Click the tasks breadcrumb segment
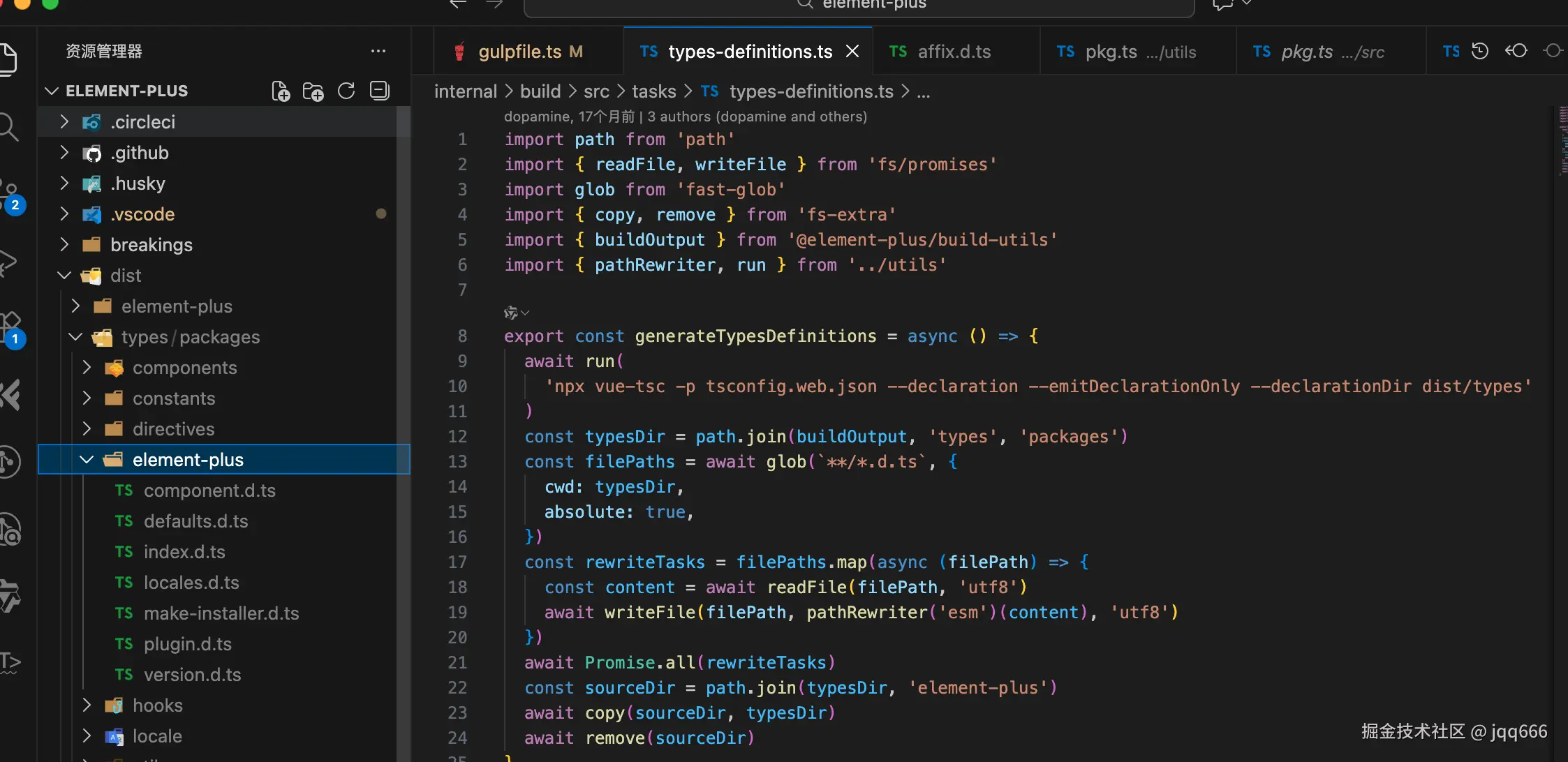The height and width of the screenshot is (762, 1568). 653,91
